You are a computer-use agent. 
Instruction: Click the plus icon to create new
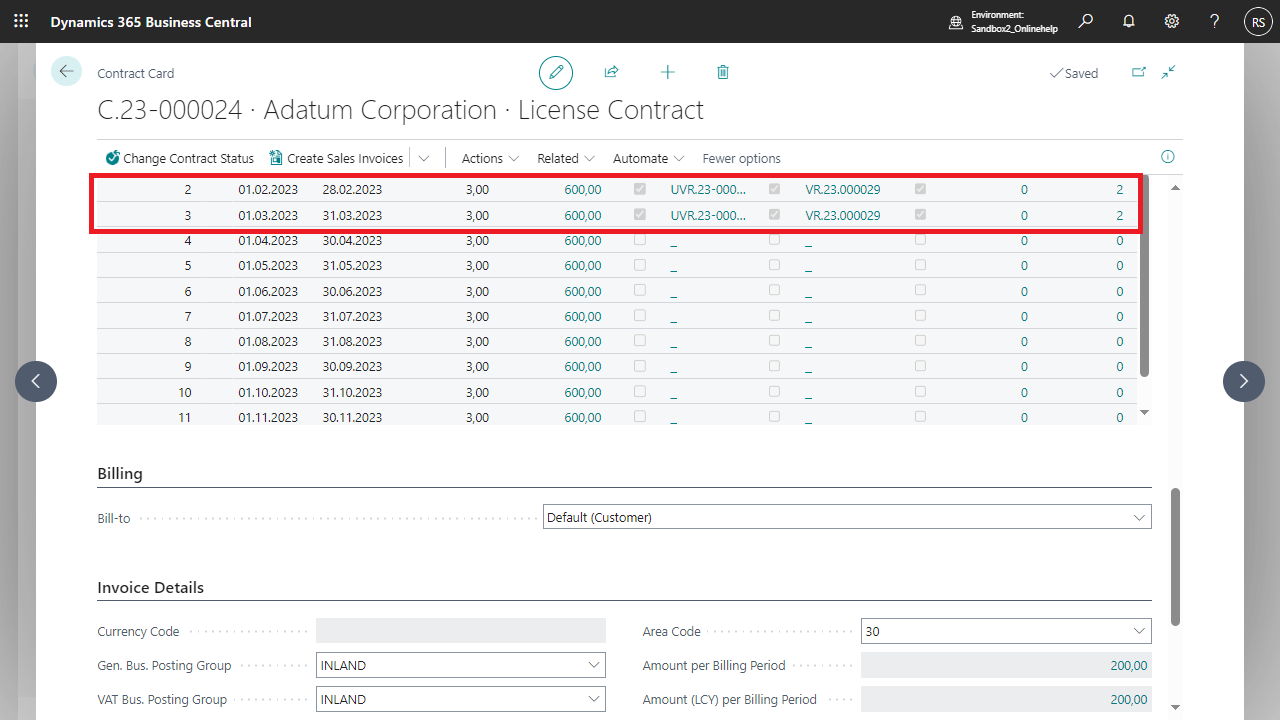click(667, 72)
